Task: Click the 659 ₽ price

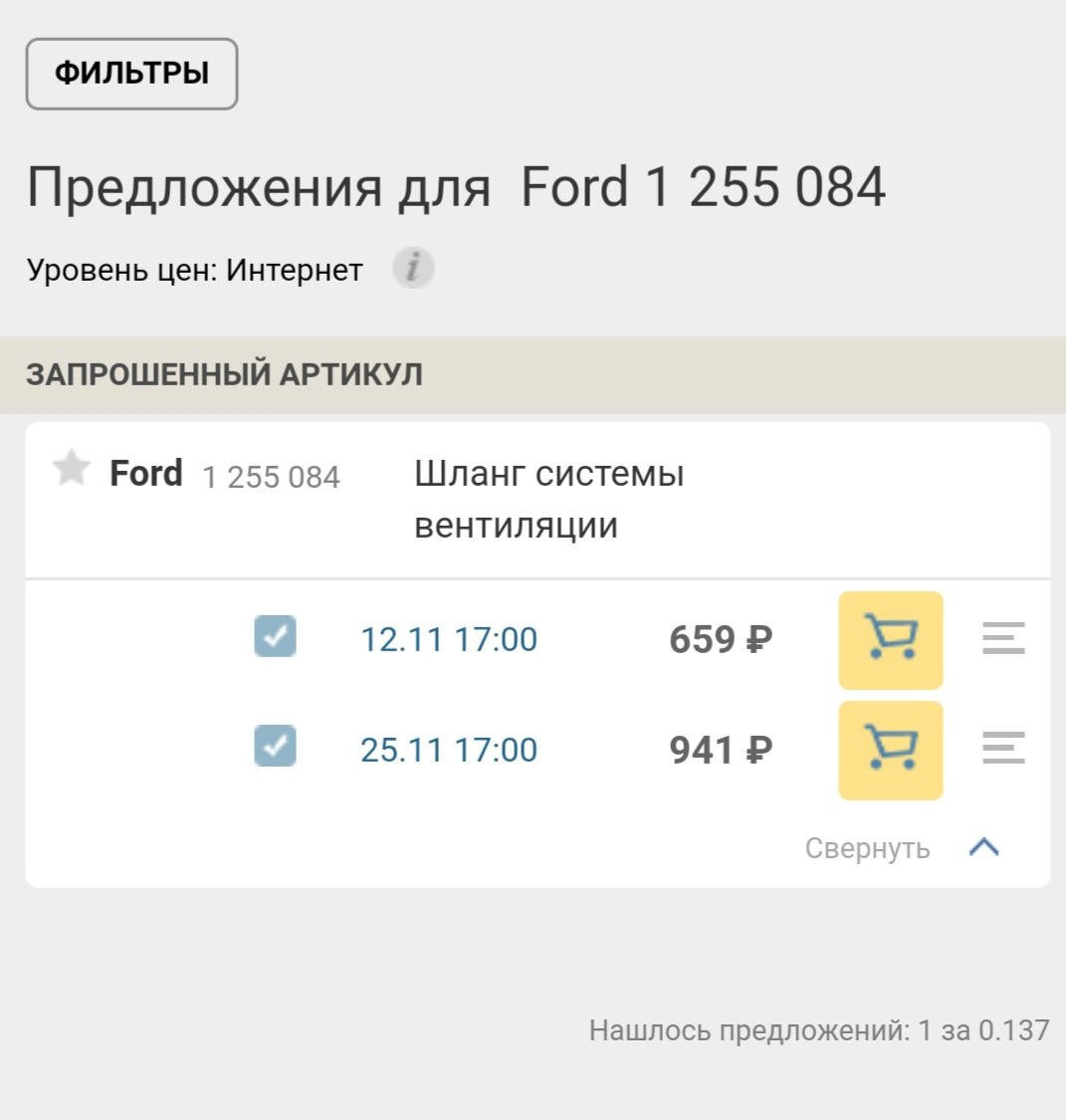Action: 721,639
